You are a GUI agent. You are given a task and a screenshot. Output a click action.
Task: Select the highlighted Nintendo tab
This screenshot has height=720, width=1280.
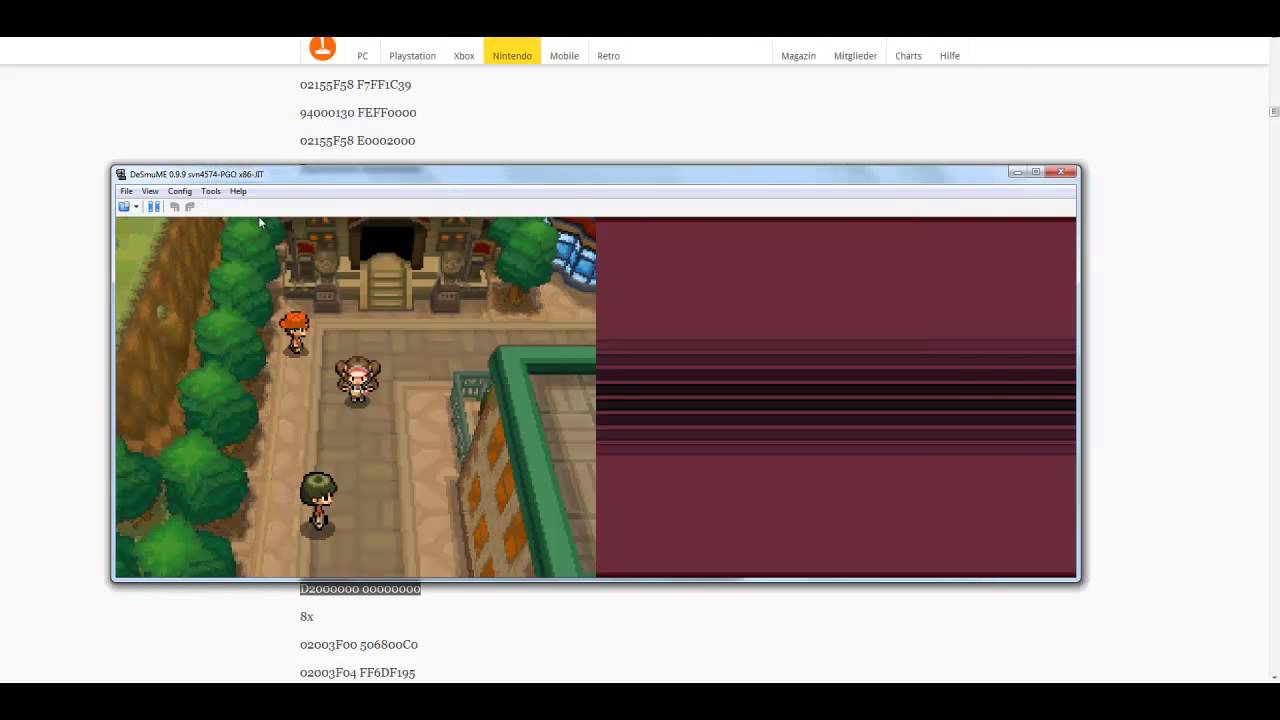pos(512,53)
